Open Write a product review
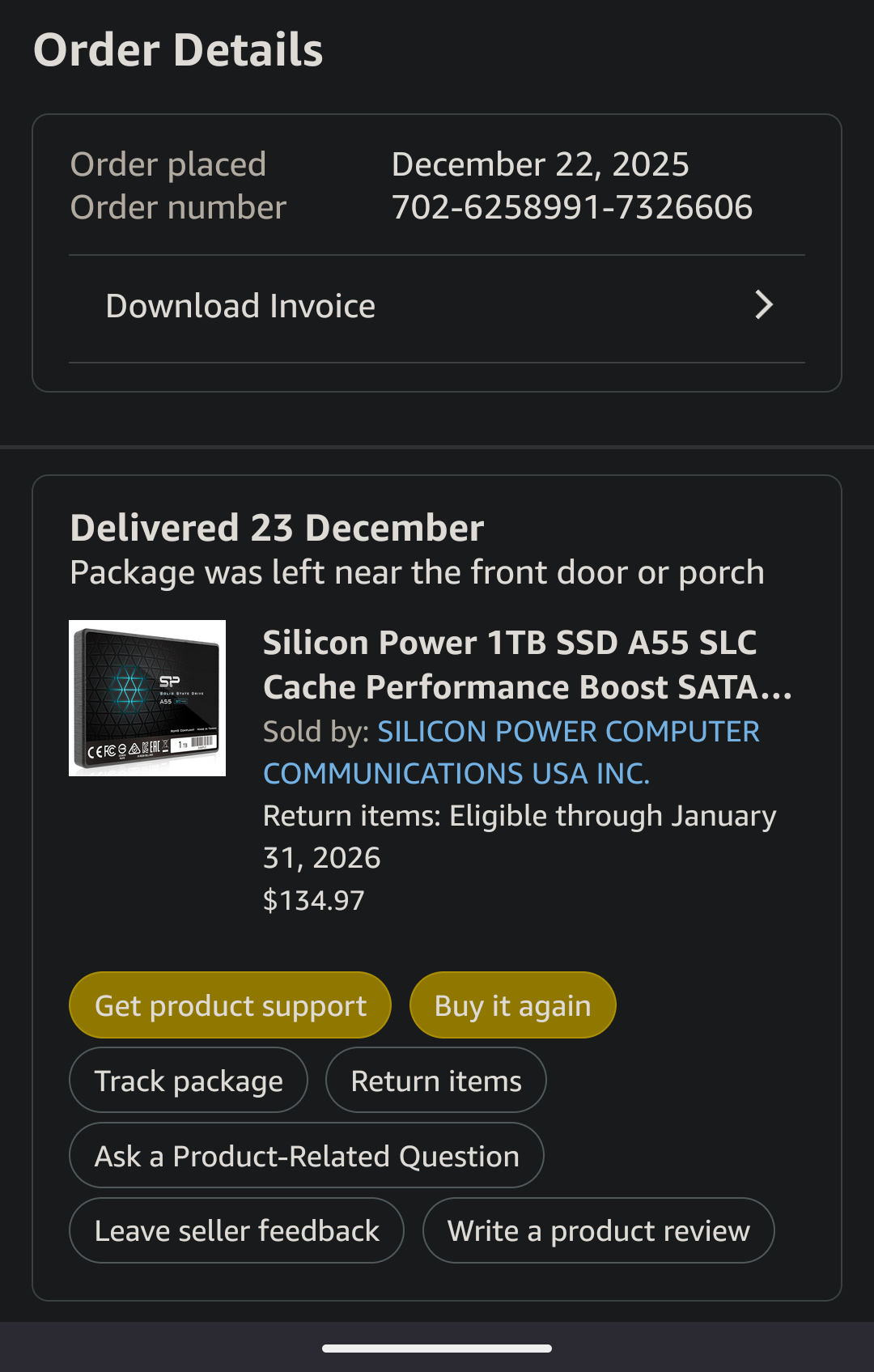Screen dimensions: 874x1372 click(x=598, y=1230)
